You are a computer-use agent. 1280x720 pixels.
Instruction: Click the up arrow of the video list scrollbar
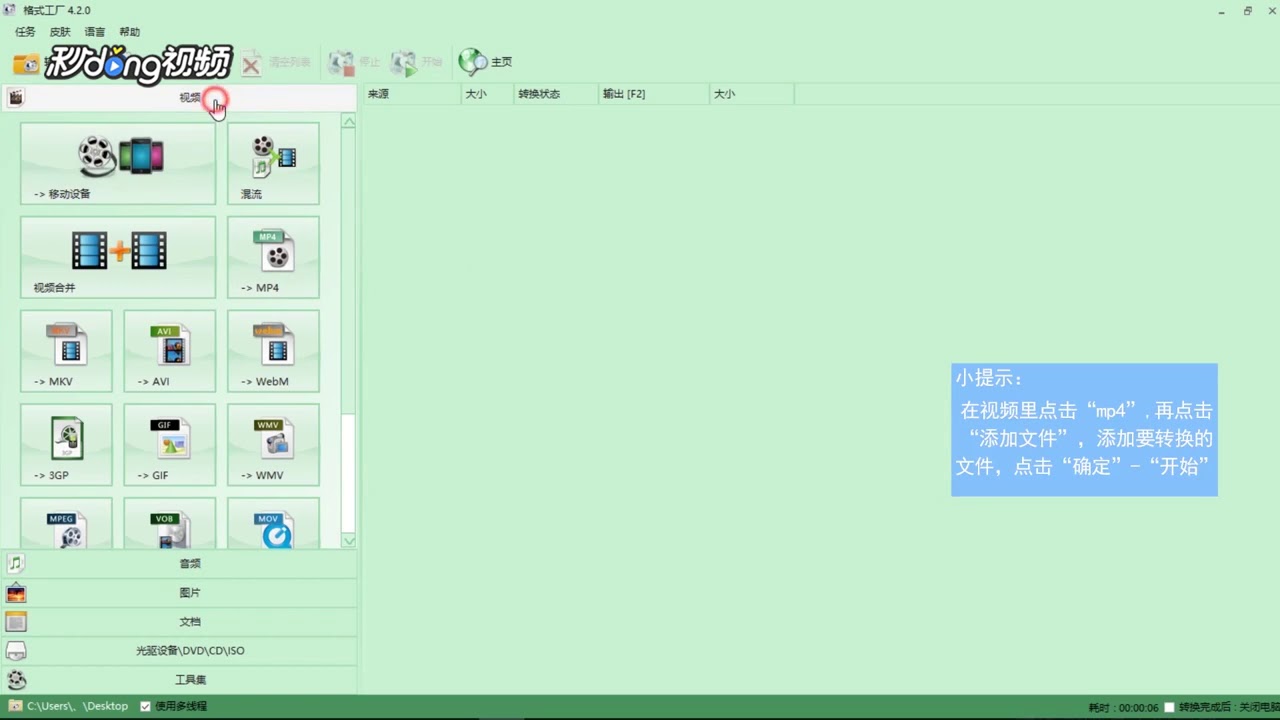tap(348, 121)
